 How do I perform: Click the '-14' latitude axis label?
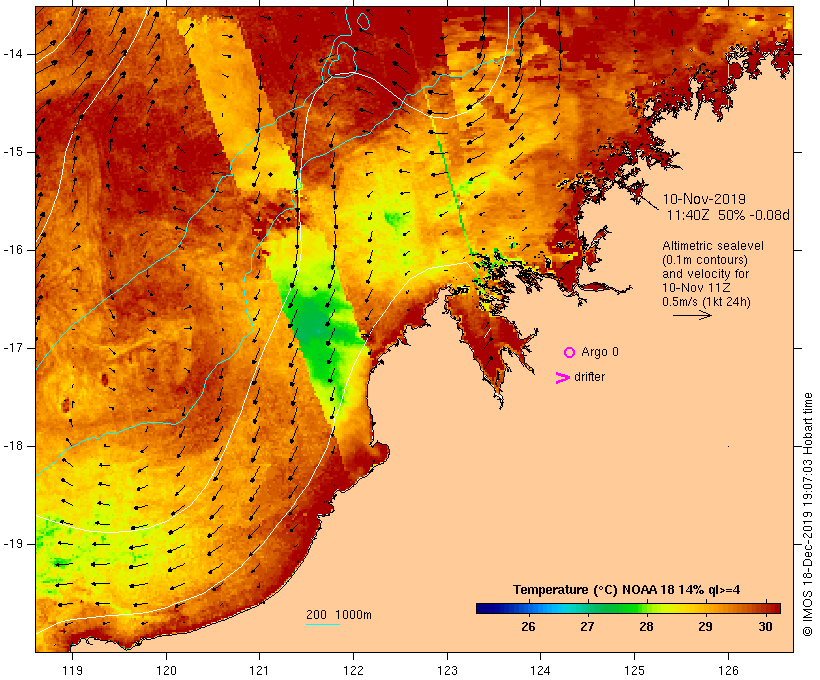(x=13, y=54)
